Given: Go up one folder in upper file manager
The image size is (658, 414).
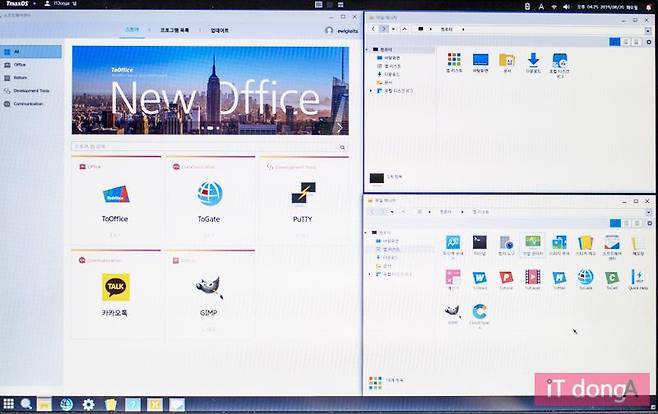Looking at the screenshot, I should (x=405, y=29).
